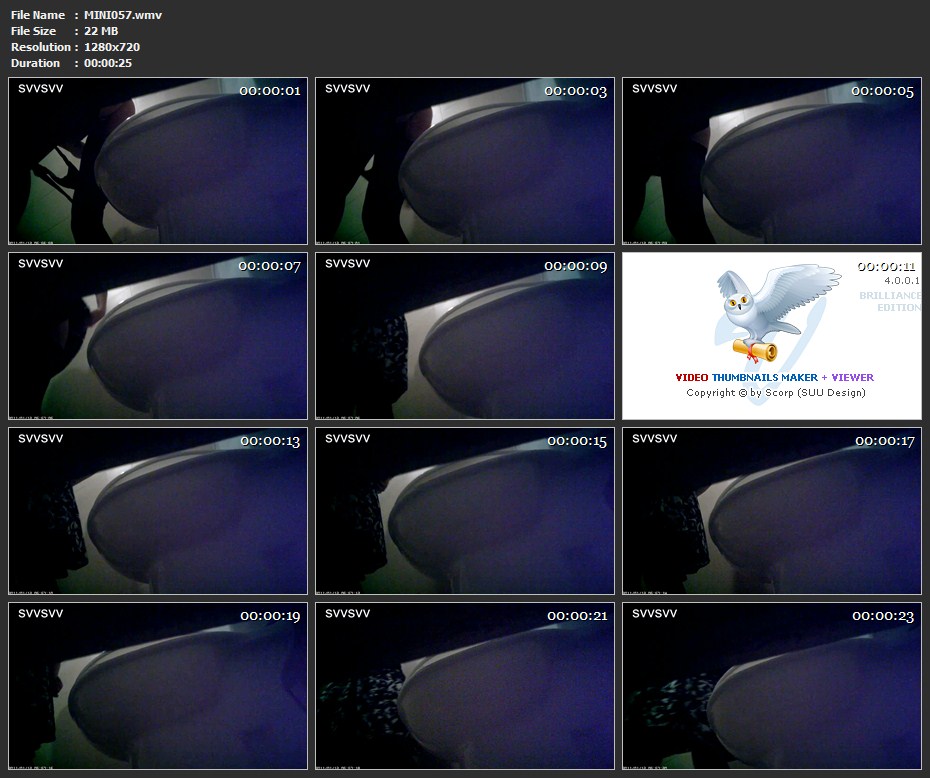Select the frame stamped 00:00:07

(x=158, y=336)
